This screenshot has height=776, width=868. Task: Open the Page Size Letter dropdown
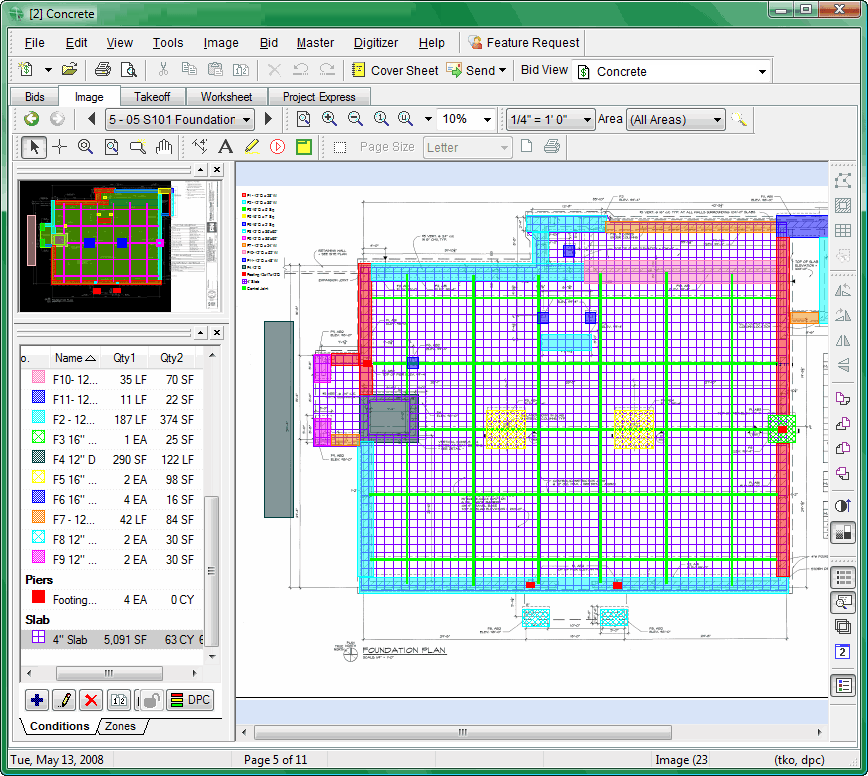[x=467, y=148]
